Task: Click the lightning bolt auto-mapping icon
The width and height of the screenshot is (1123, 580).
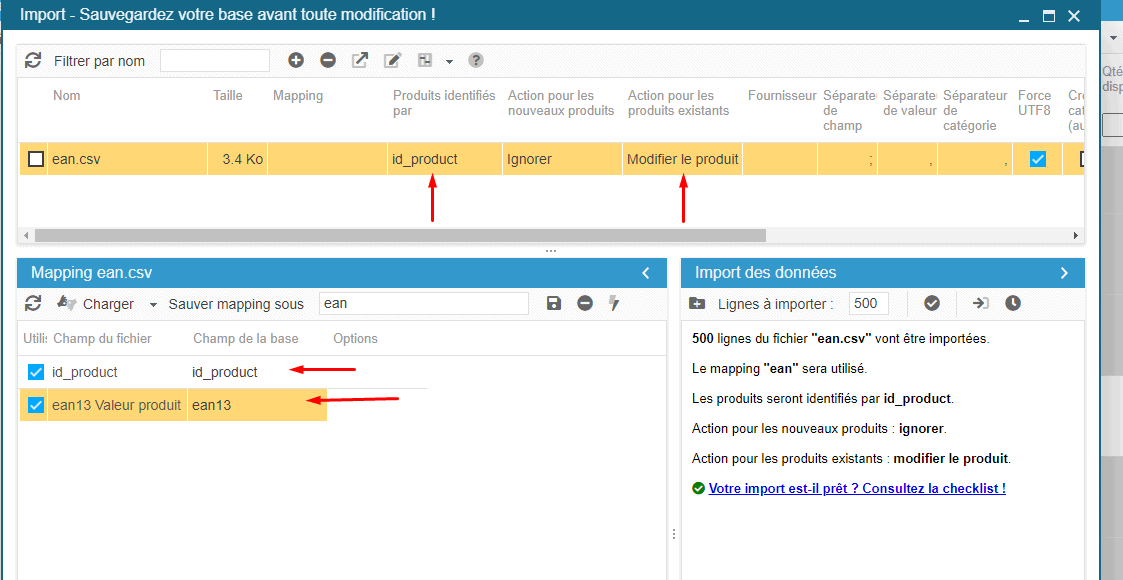Action: pos(614,303)
